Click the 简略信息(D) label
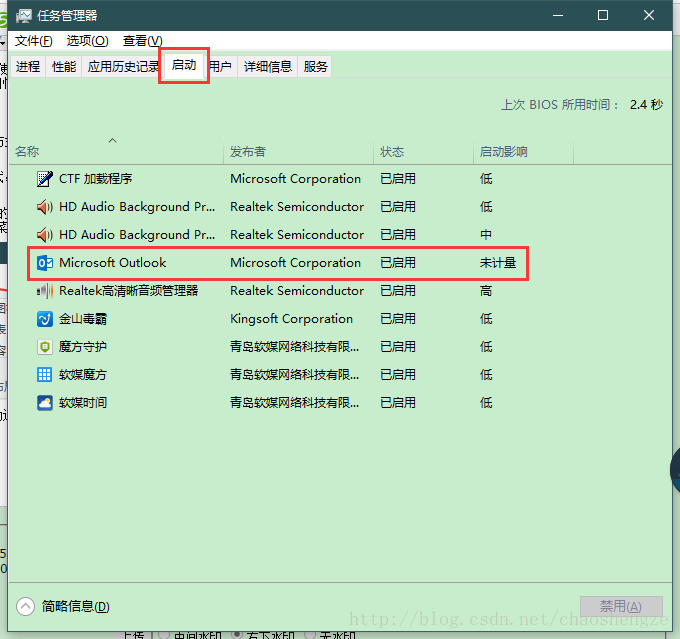Viewport: 680px width, 639px height. (x=75, y=606)
